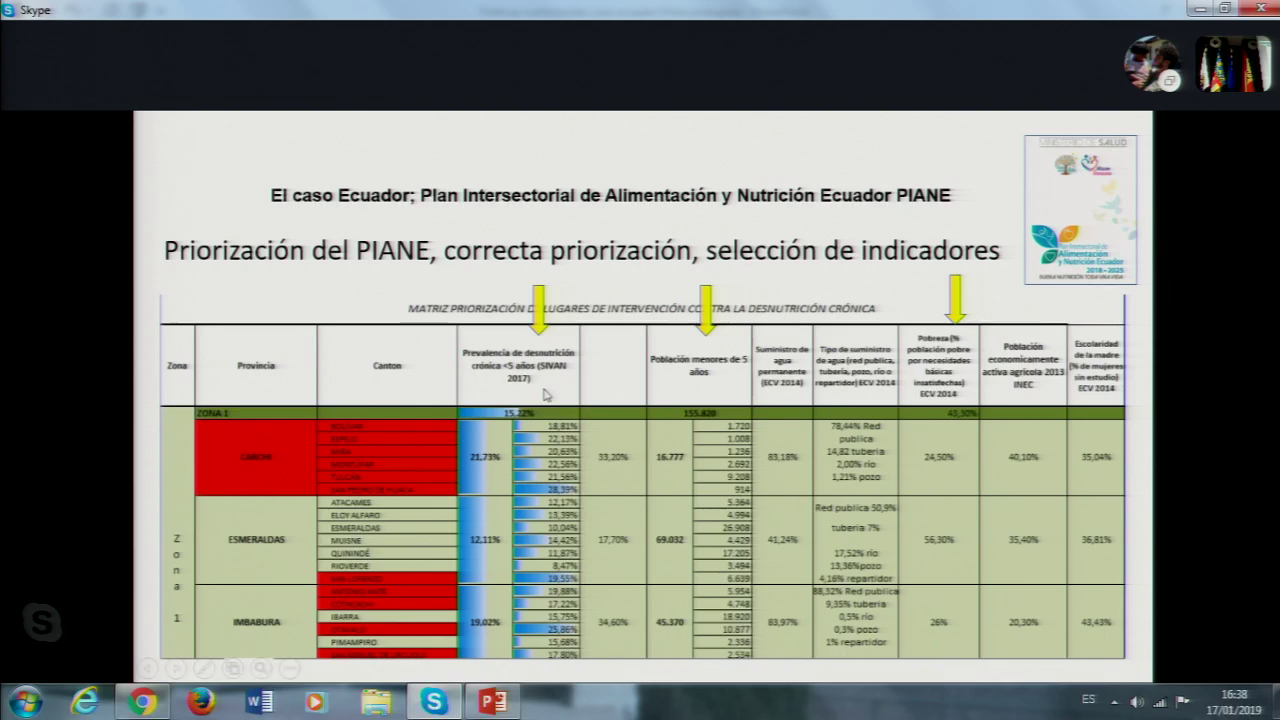This screenshot has width=1280, height=720.
Task: Click ES language indicator in tray
Action: point(1088,698)
